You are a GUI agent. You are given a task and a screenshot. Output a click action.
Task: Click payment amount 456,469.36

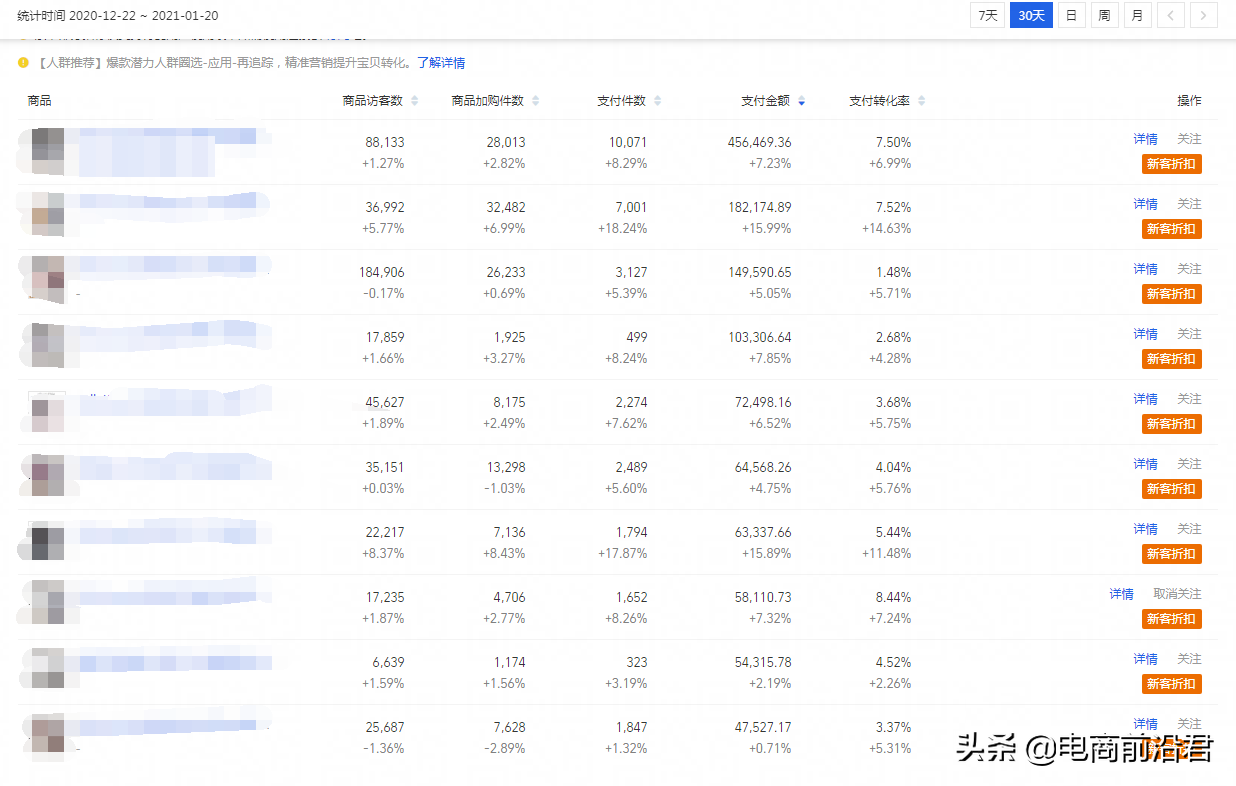coord(759,142)
